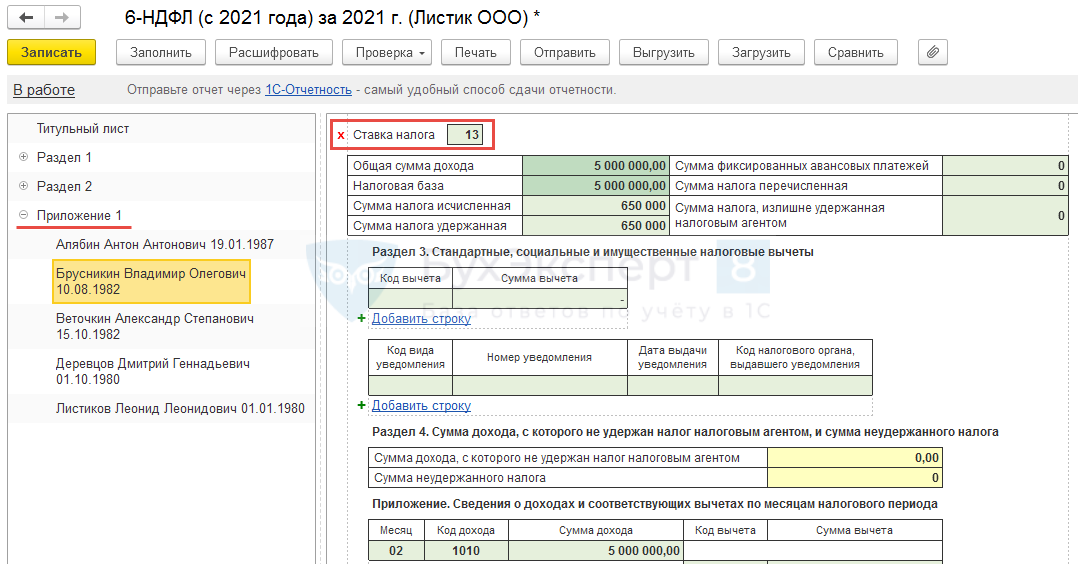Click the Код дохода cell 1010
Image resolution: width=1078 pixels, height=564 pixels.
466,551
